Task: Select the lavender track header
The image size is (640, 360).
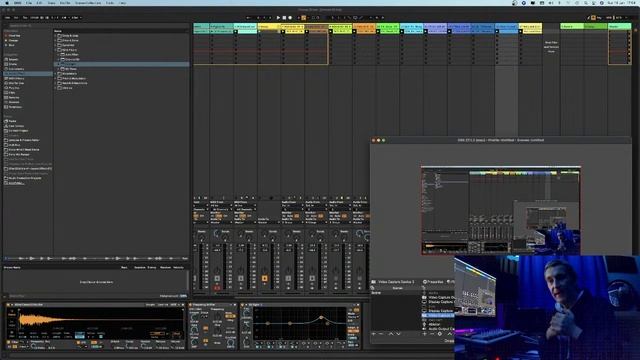Action: 436,27
